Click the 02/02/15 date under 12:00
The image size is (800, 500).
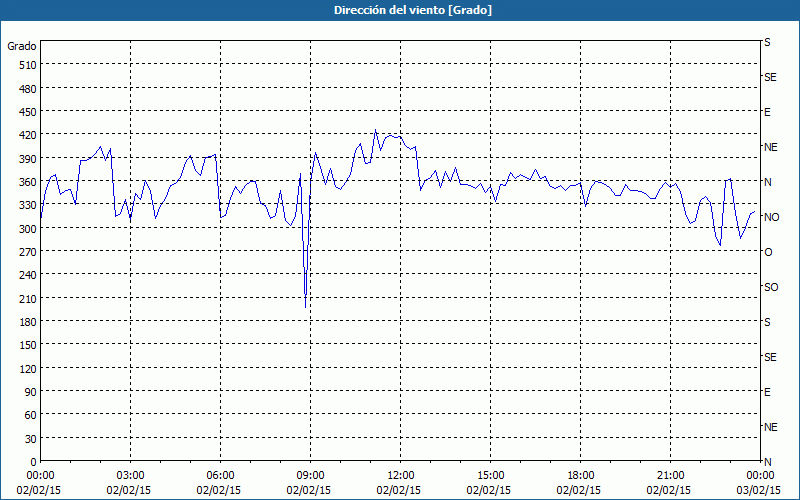click(398, 490)
